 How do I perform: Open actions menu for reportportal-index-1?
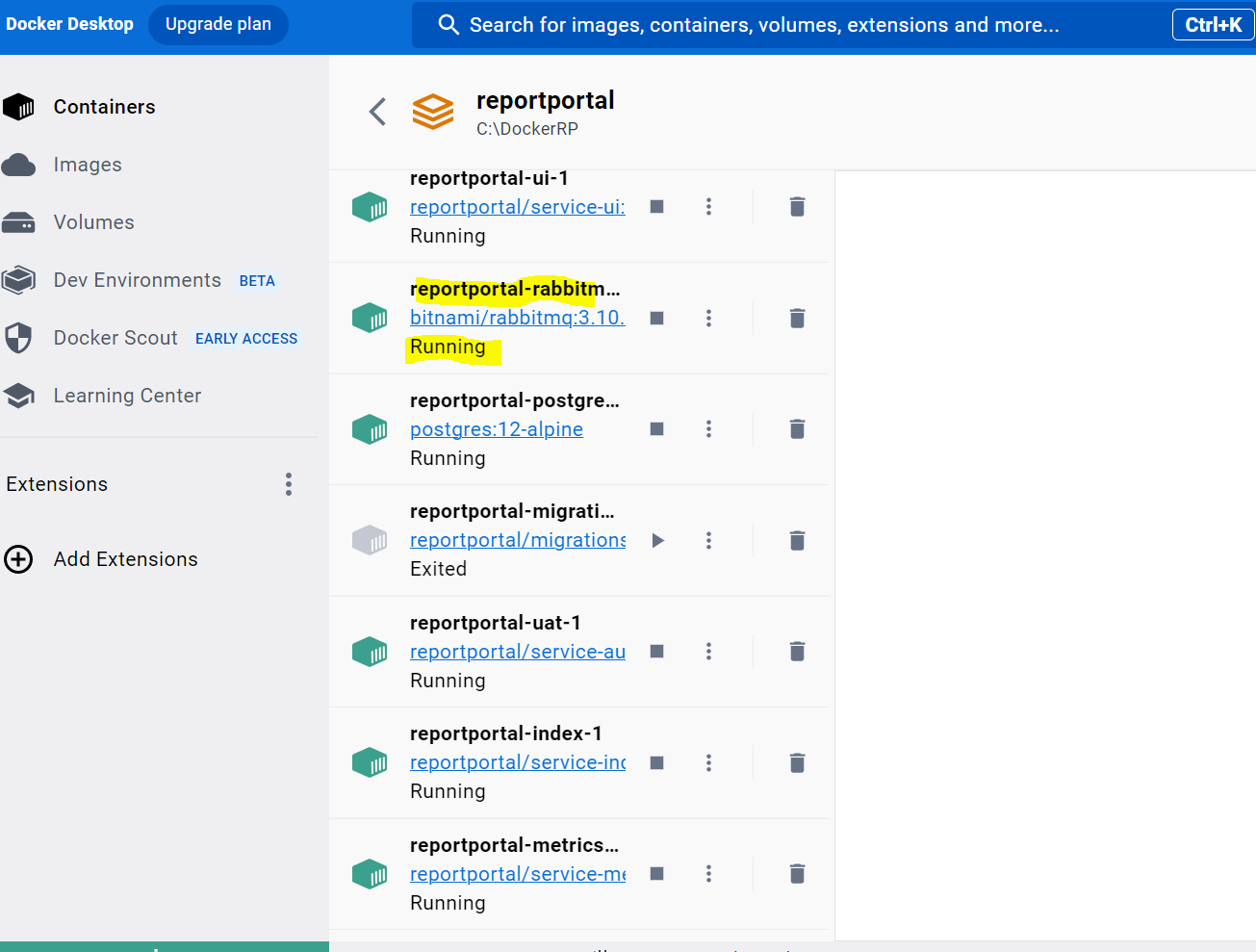coord(708,761)
